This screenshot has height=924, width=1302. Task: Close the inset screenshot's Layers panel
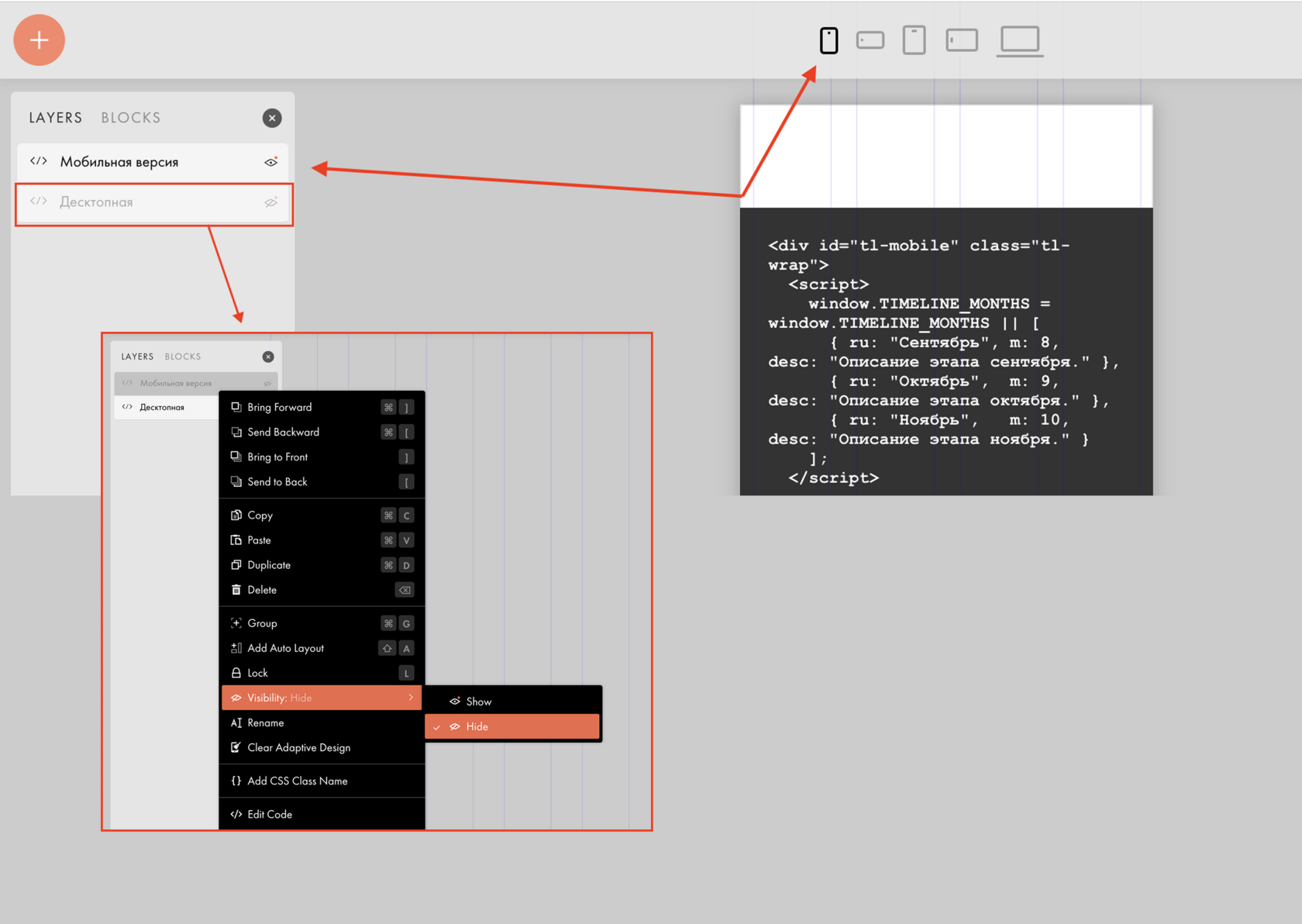pos(268,357)
